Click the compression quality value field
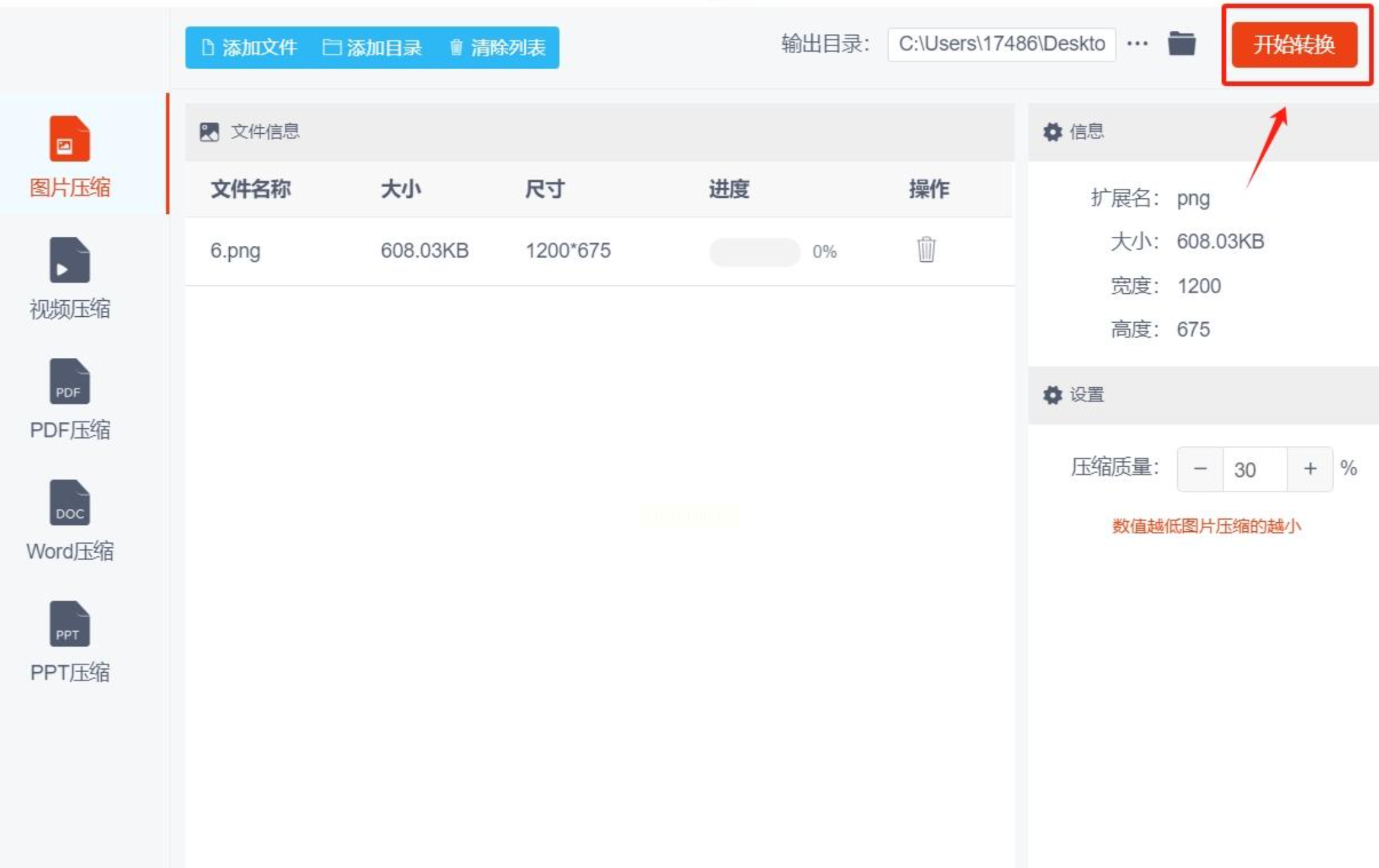Screen dimensions: 1379x868 tap(1254, 469)
